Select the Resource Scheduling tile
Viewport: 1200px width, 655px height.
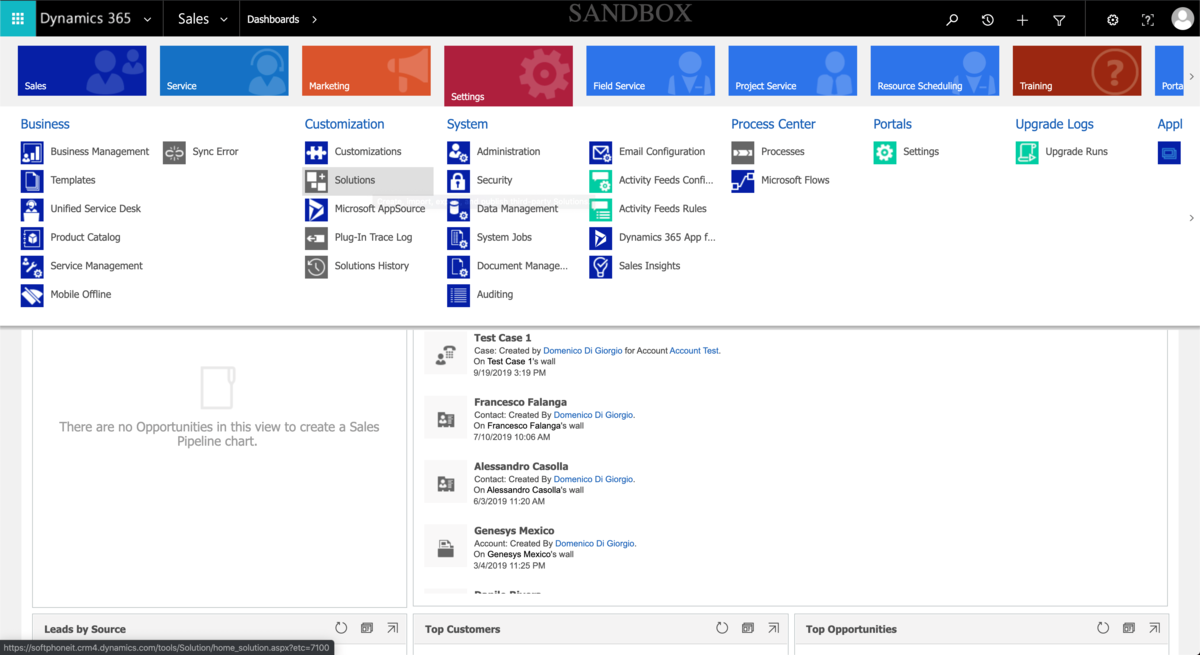coord(934,71)
